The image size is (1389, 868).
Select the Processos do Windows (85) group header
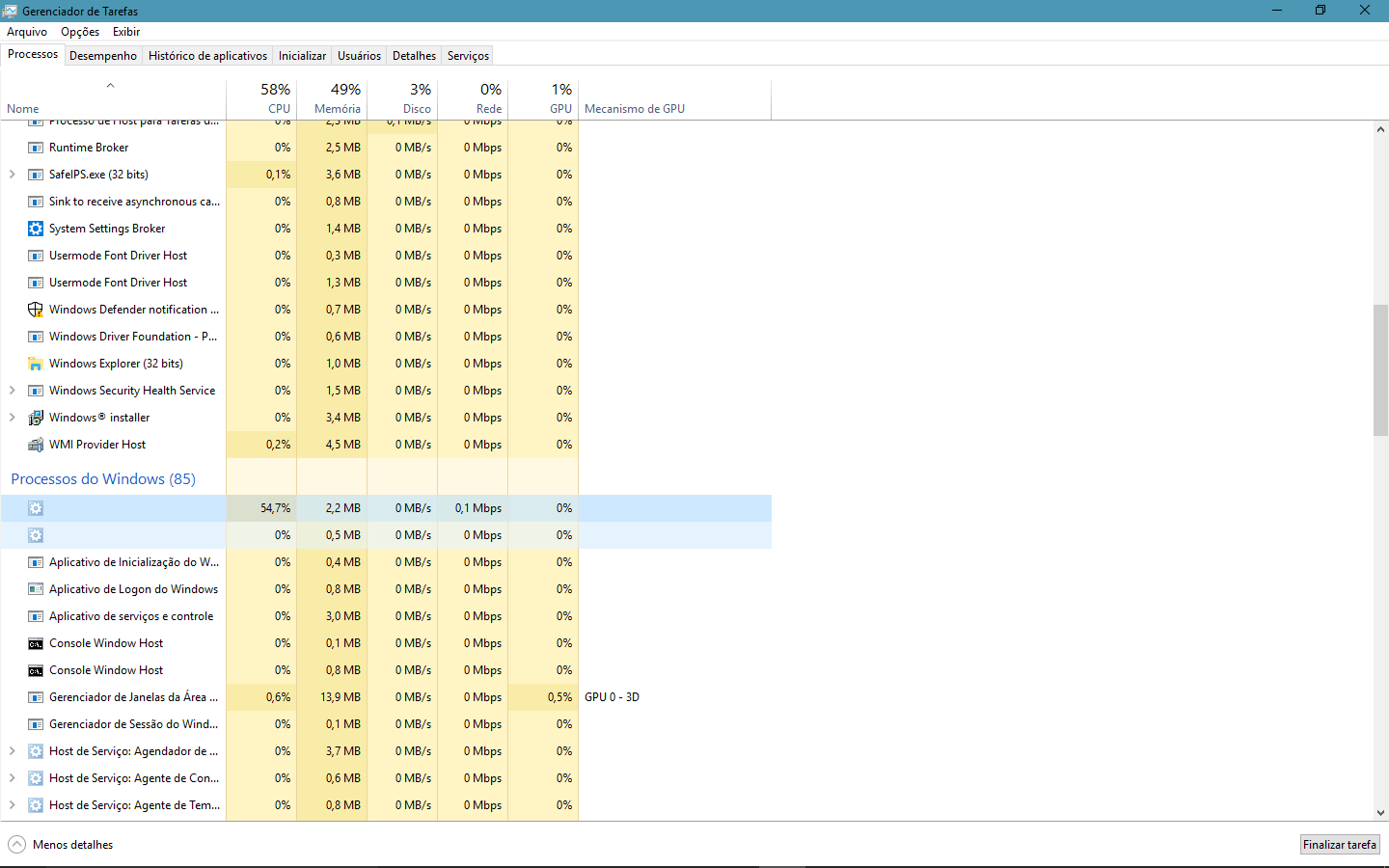point(103,479)
